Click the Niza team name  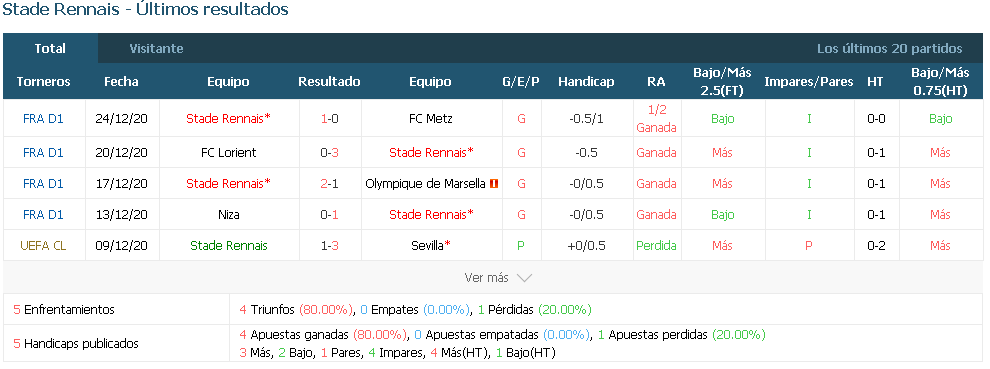229,214
